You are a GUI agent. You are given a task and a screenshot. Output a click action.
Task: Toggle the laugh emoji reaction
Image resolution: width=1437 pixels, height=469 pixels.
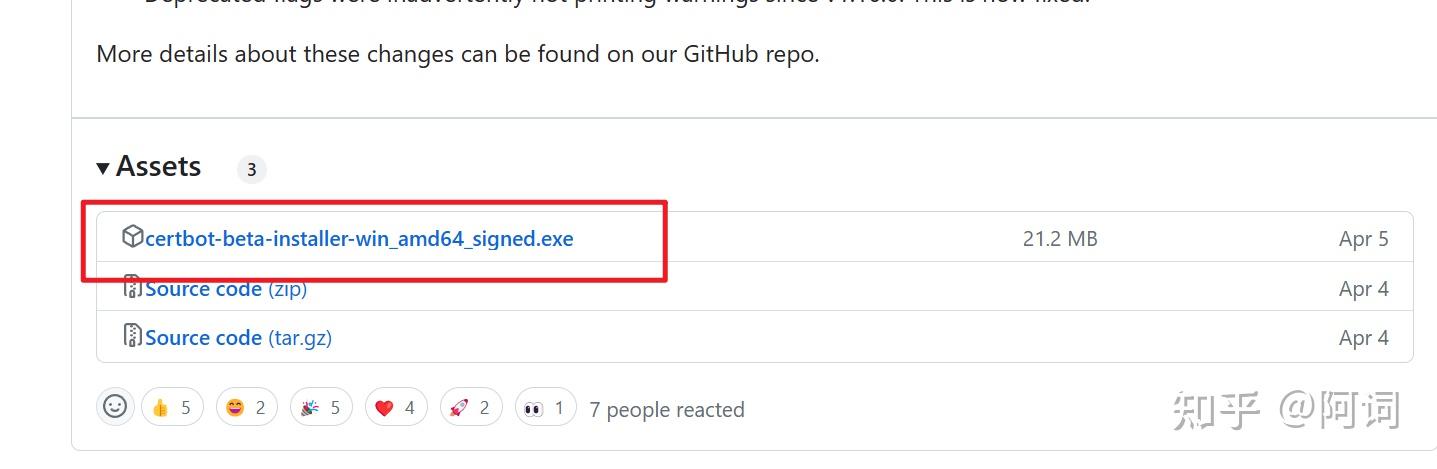(246, 408)
